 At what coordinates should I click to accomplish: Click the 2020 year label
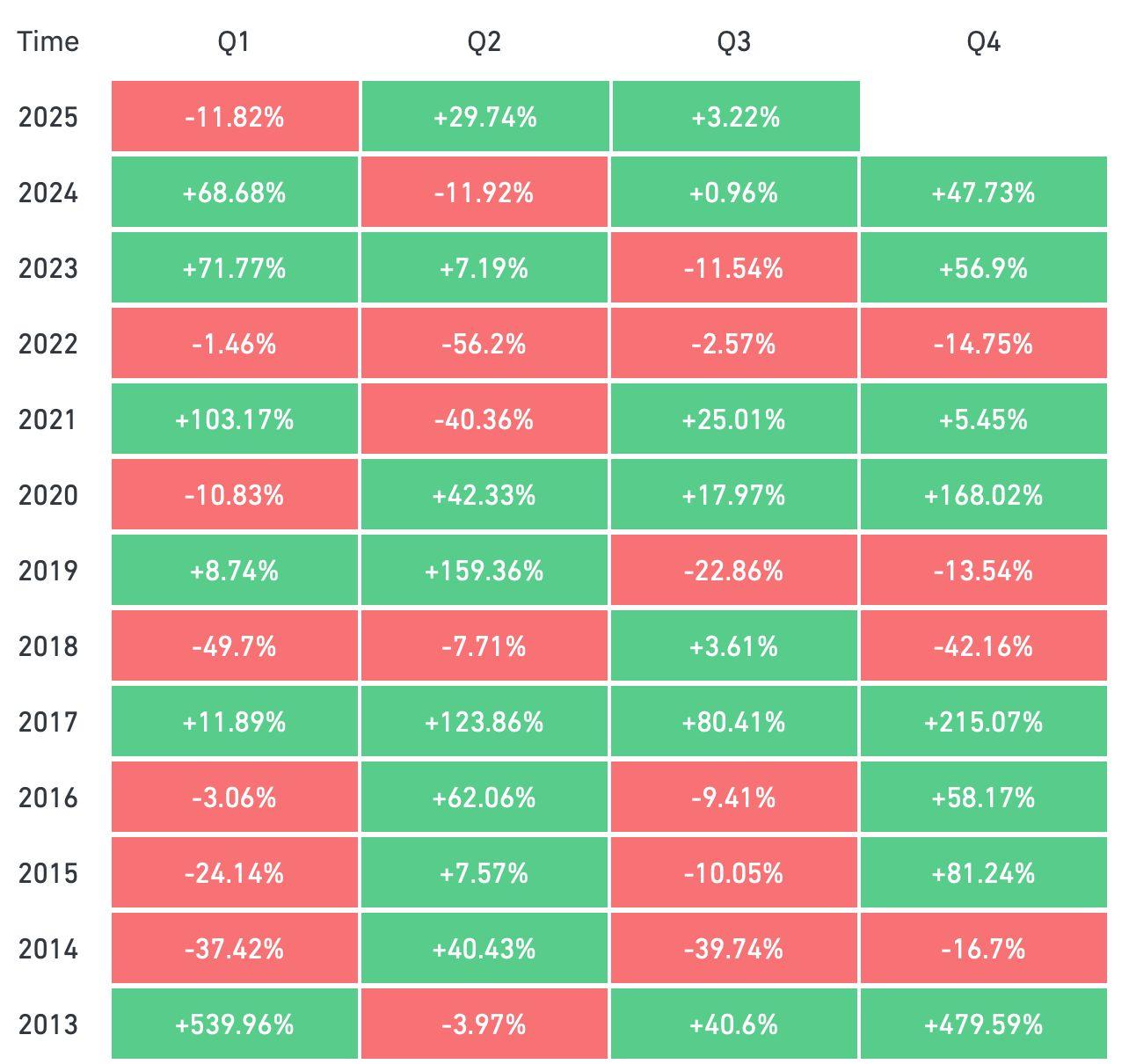click(47, 495)
